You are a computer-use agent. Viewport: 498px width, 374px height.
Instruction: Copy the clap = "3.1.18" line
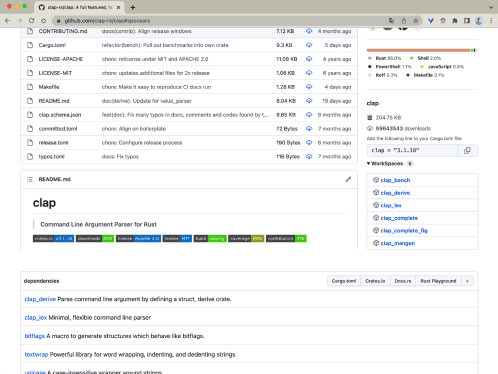coord(467,150)
